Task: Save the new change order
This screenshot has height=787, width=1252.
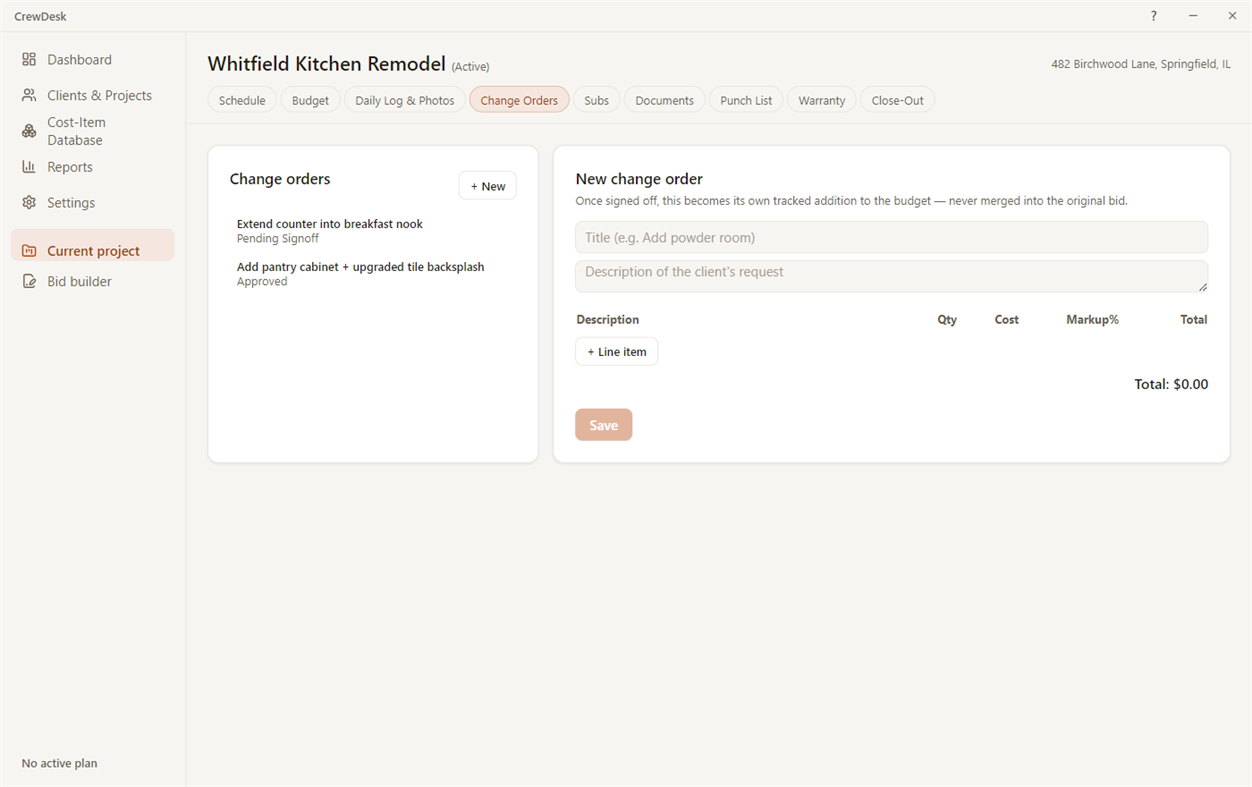Action: pyautogui.click(x=604, y=425)
